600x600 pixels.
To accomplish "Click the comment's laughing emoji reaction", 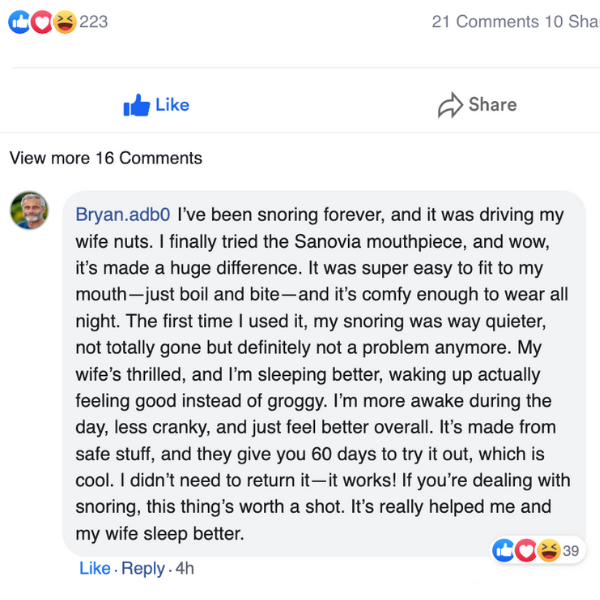I will pos(548,550).
